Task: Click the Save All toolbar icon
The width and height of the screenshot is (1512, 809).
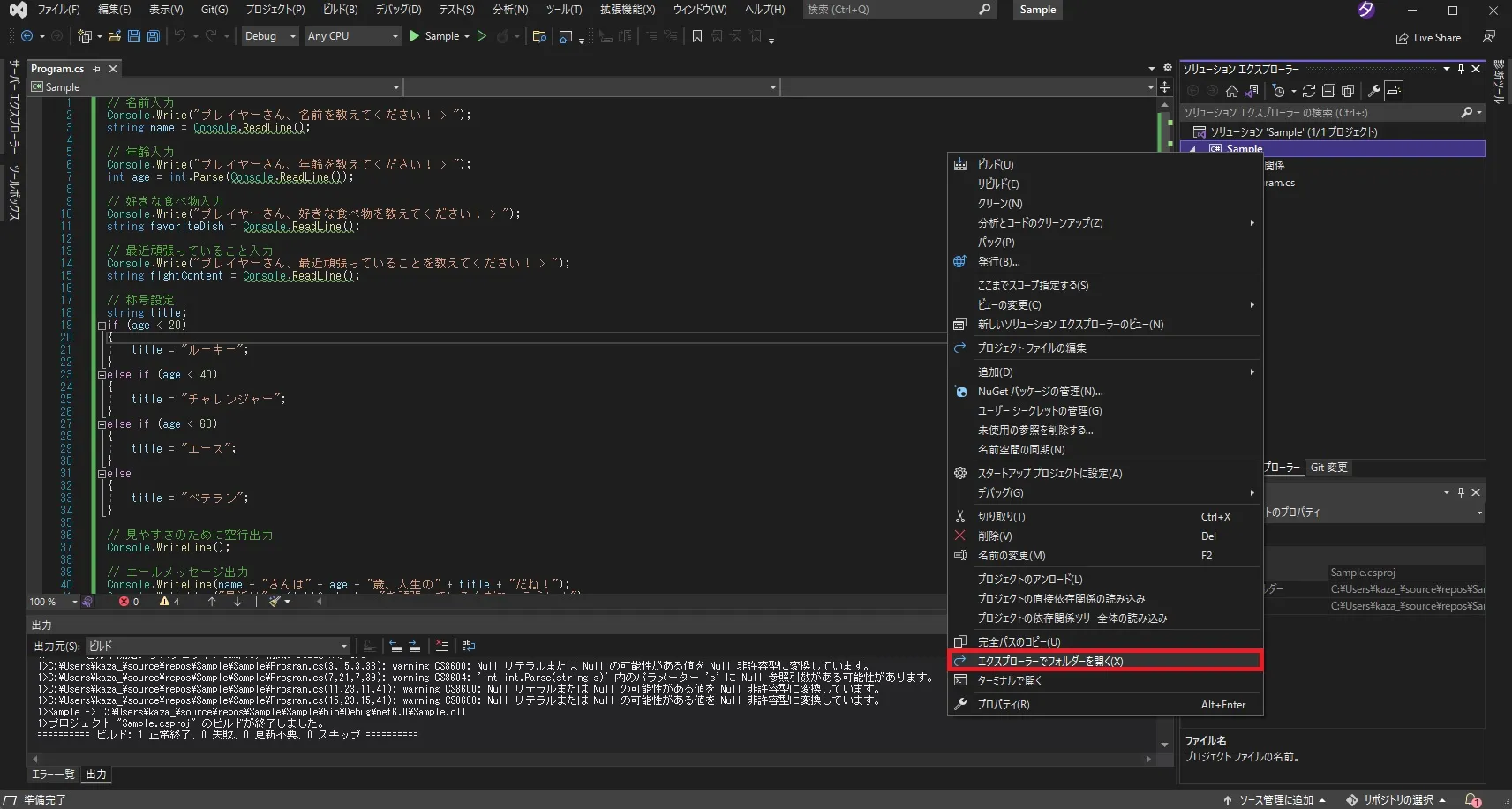Action: [153, 36]
